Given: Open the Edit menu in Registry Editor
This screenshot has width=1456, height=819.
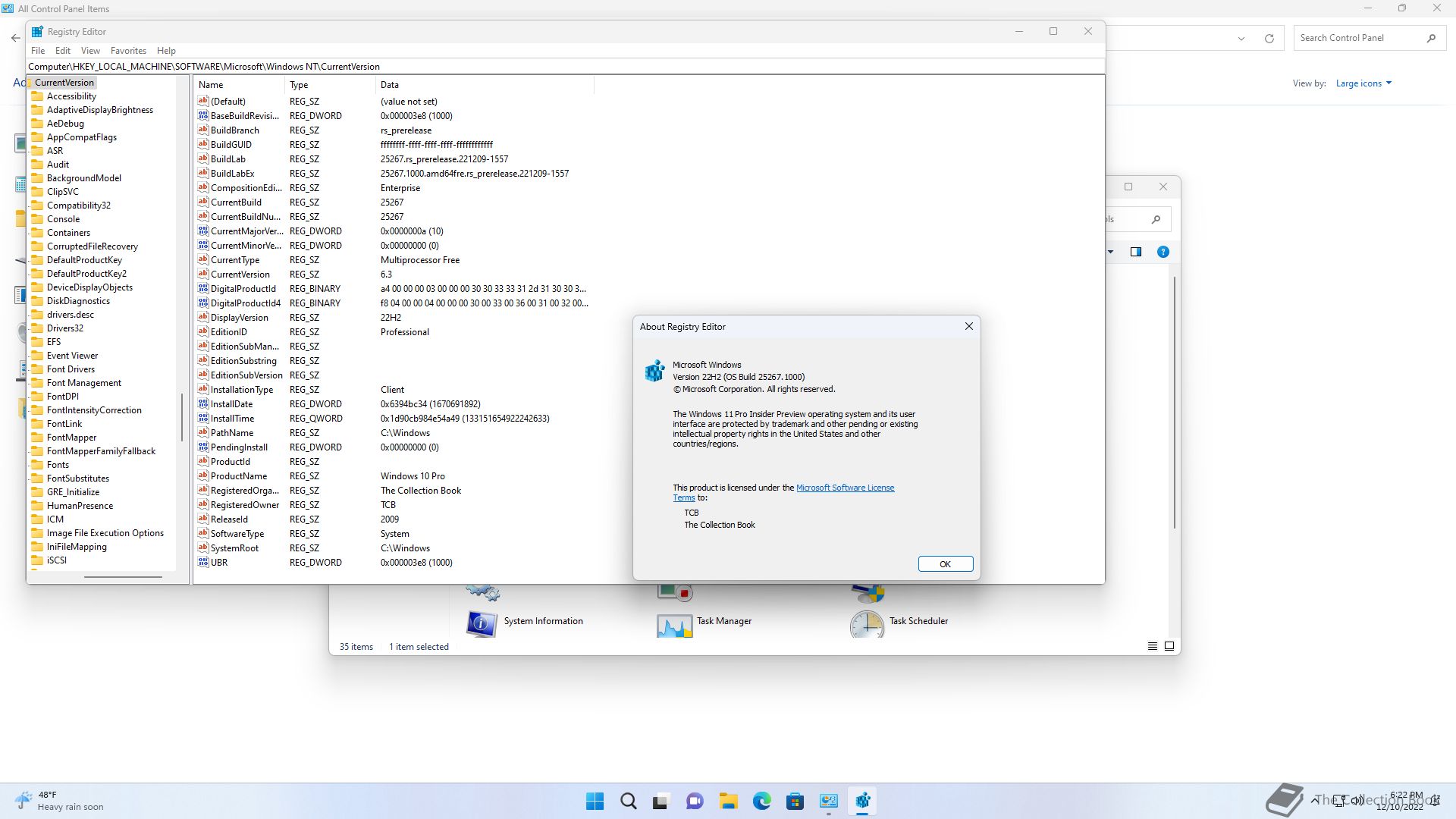Looking at the screenshot, I should pos(63,51).
